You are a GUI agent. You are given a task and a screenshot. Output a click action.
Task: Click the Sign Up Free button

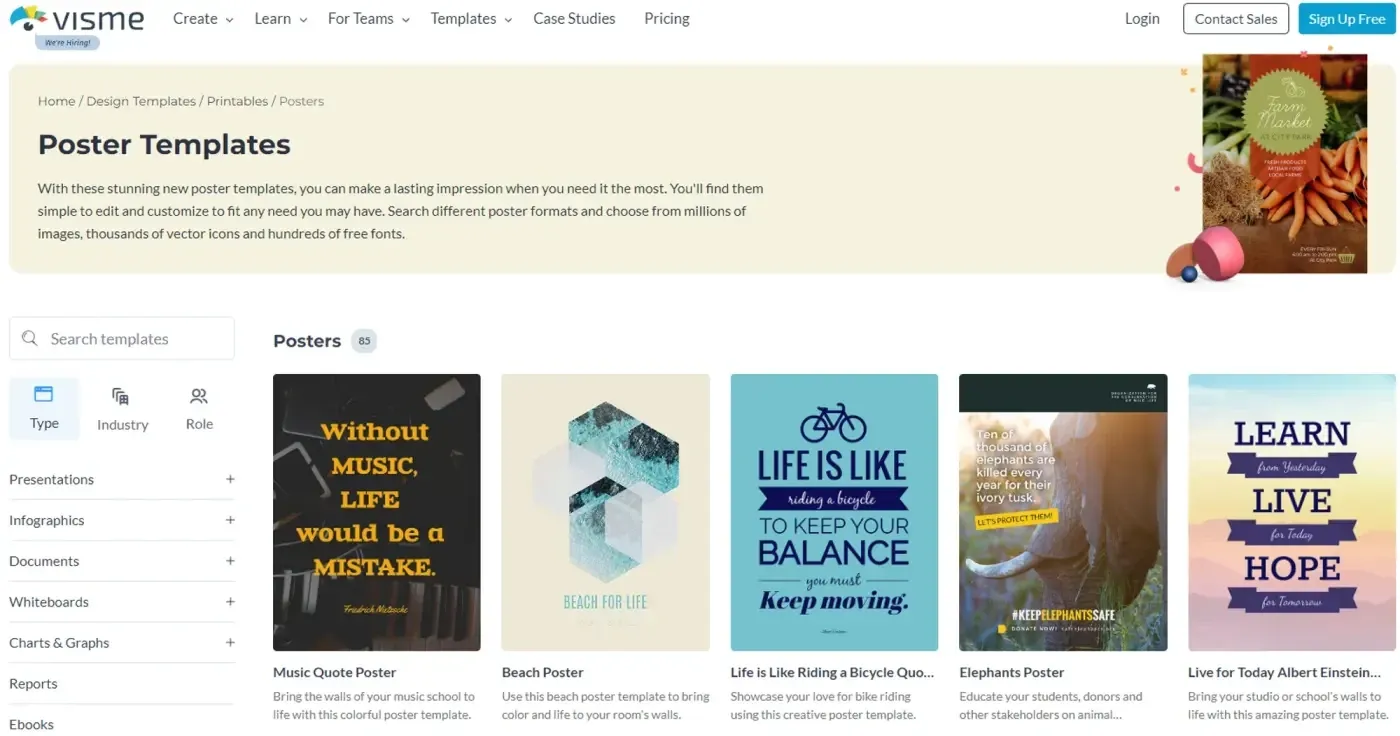point(1347,19)
